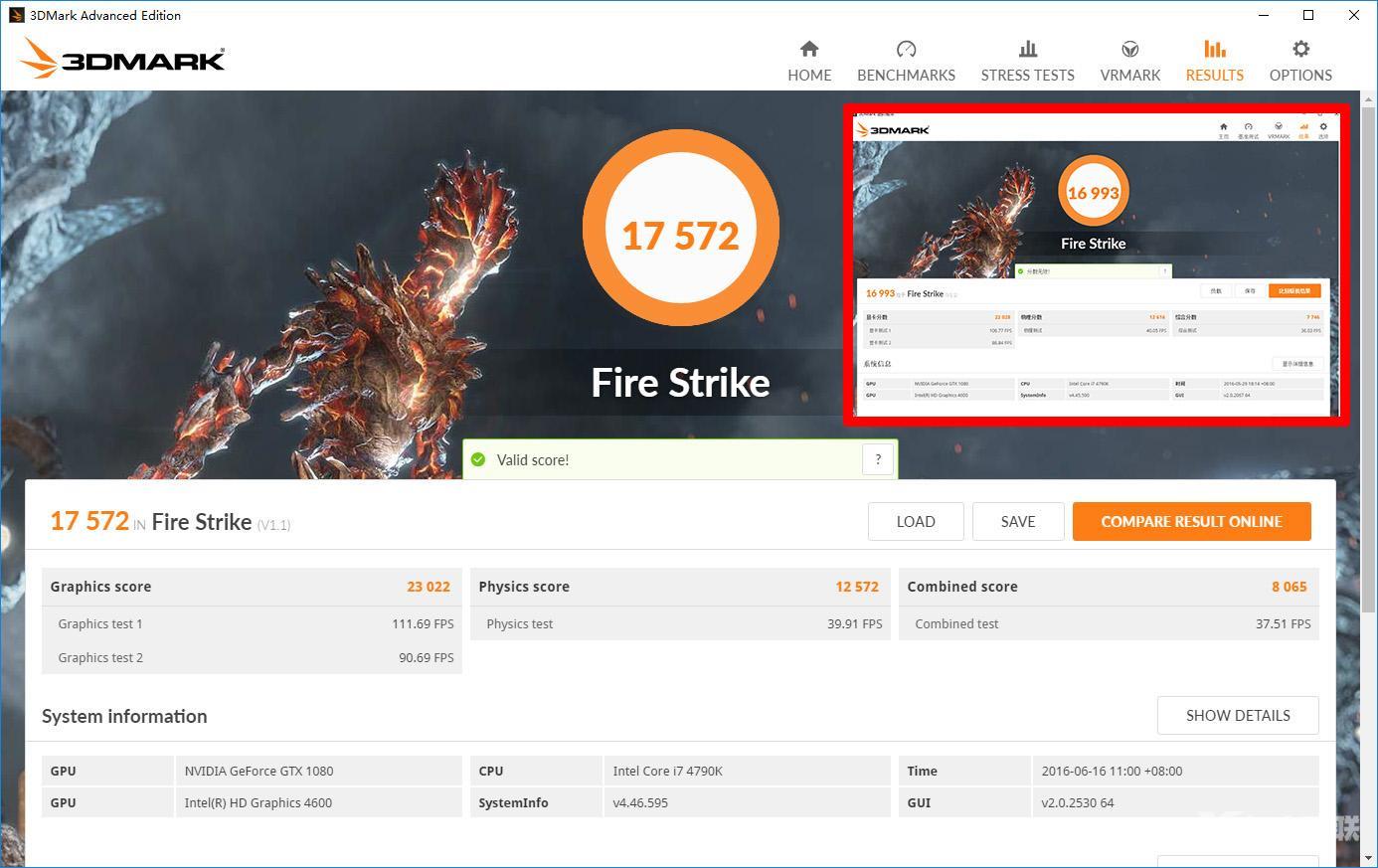Click the green valid score checkmark icon
The height and width of the screenshot is (868, 1378).
click(x=478, y=459)
